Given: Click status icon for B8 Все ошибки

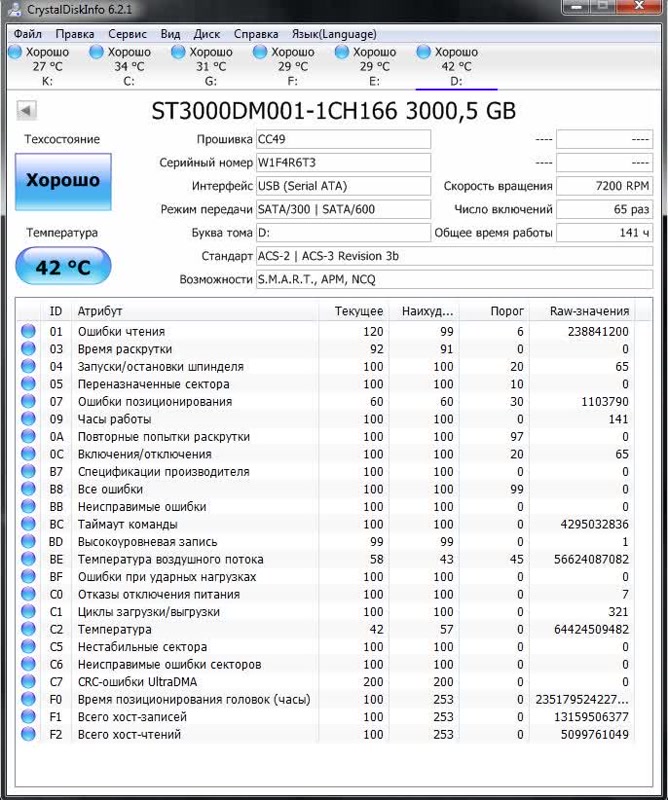Looking at the screenshot, I should click(29, 489).
